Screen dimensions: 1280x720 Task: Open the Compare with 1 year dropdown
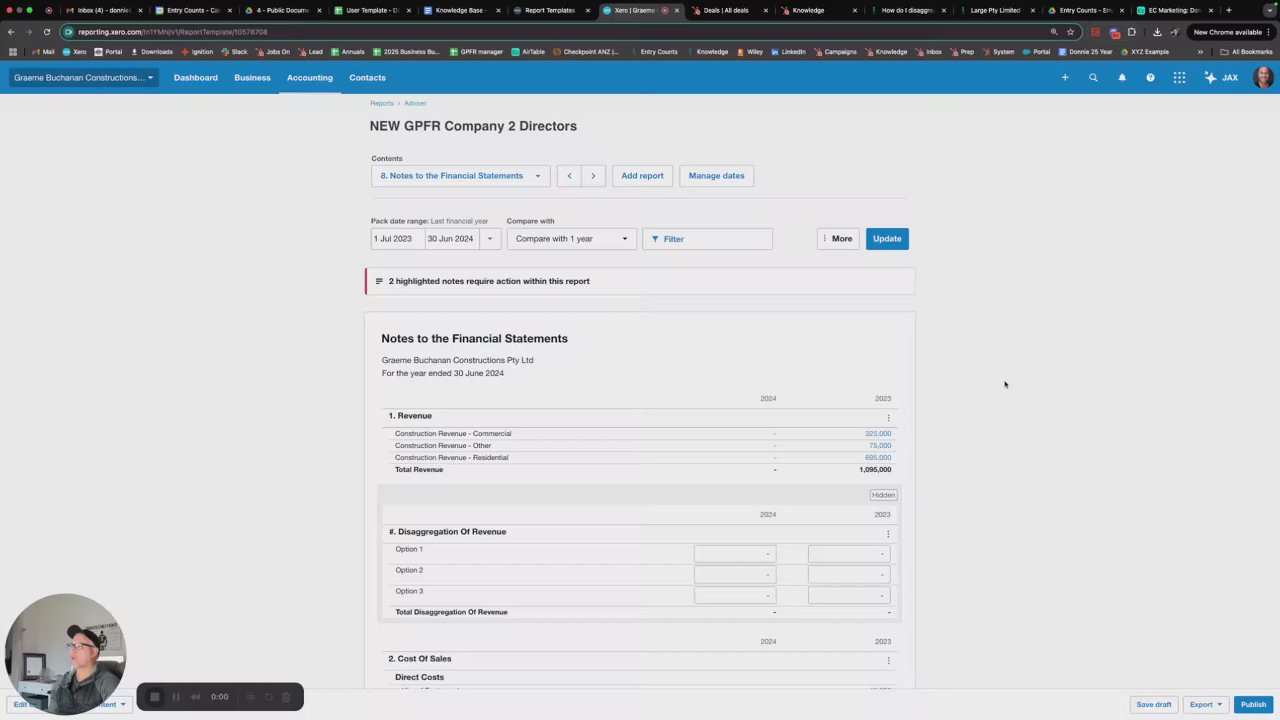tap(571, 239)
